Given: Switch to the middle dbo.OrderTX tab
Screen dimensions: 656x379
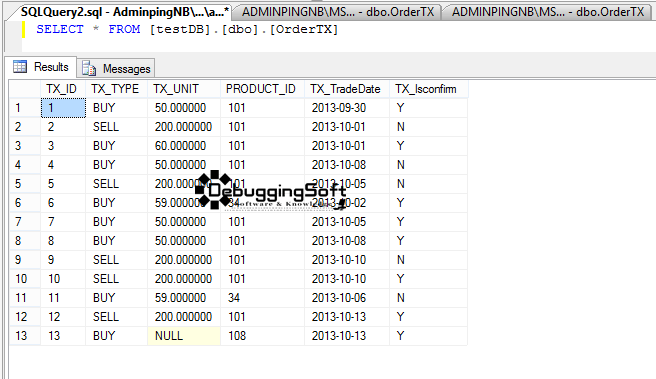Looking at the screenshot, I should click(x=338, y=12).
